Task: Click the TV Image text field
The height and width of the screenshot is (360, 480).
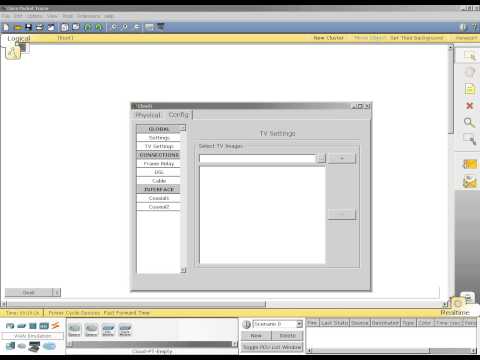Action: click(257, 158)
